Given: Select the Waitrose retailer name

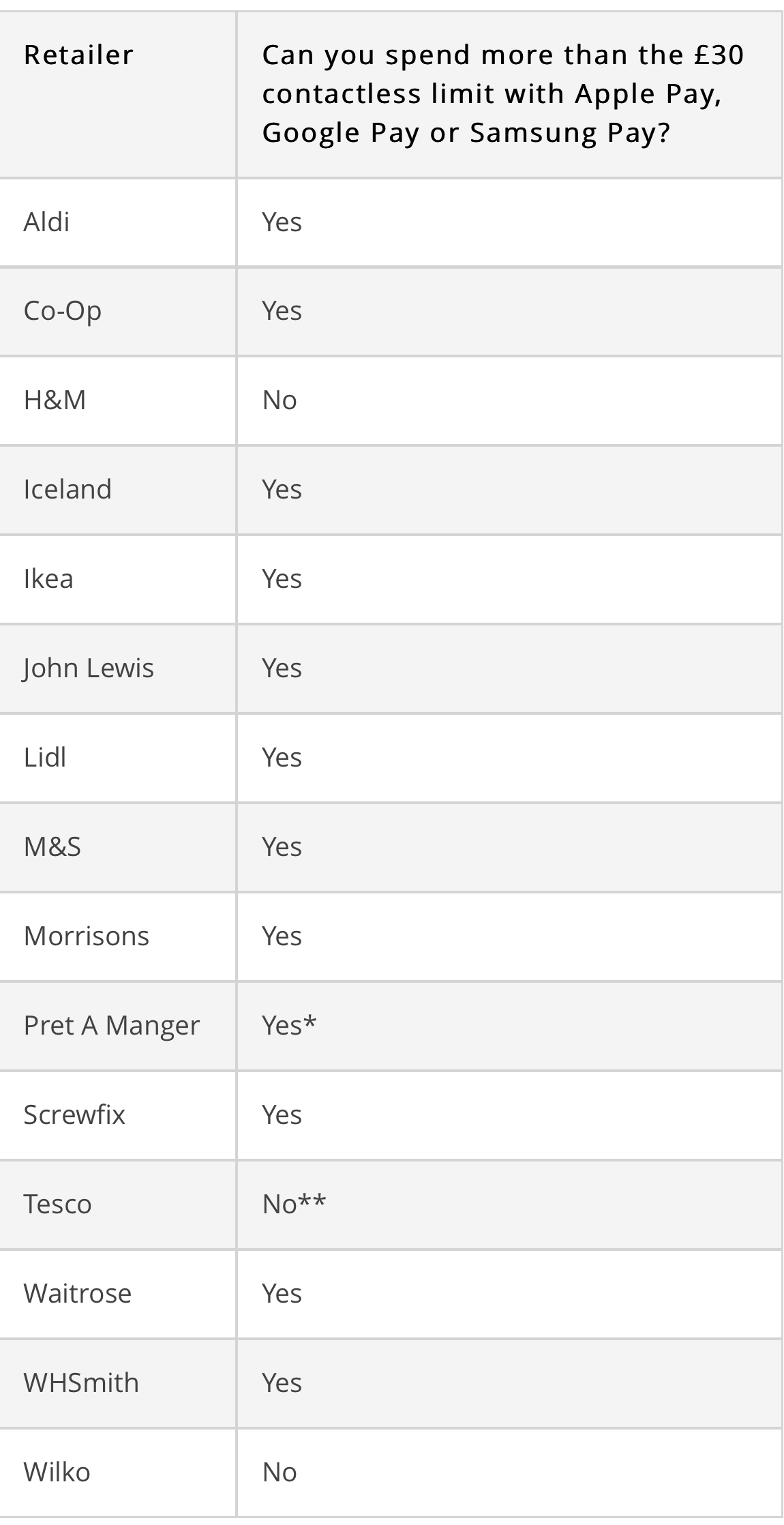Looking at the screenshot, I should [77, 1293].
